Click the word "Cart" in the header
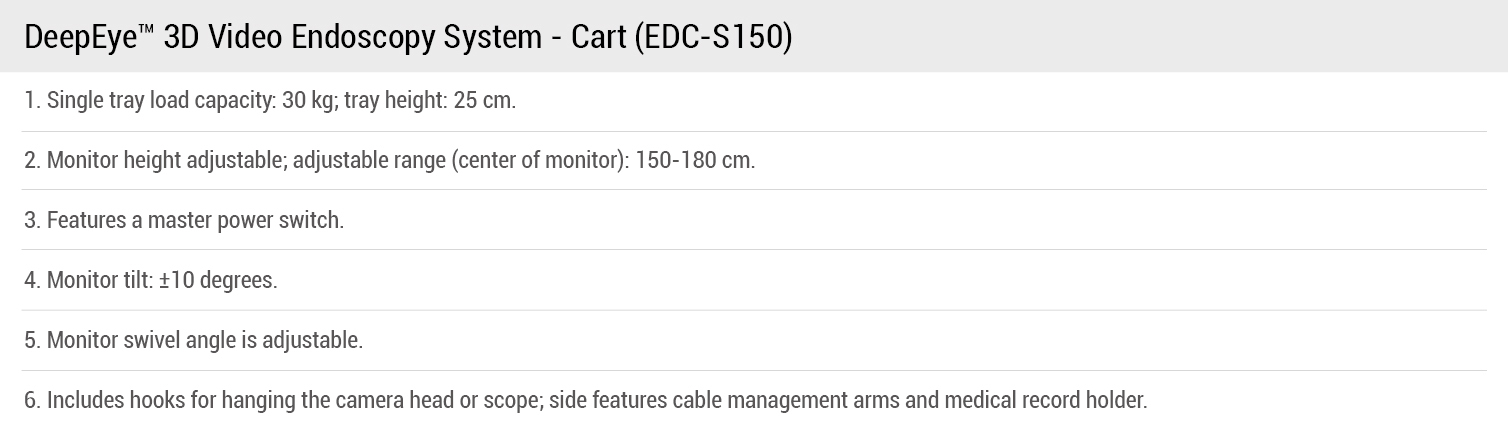The image size is (1508, 436). click(598, 38)
